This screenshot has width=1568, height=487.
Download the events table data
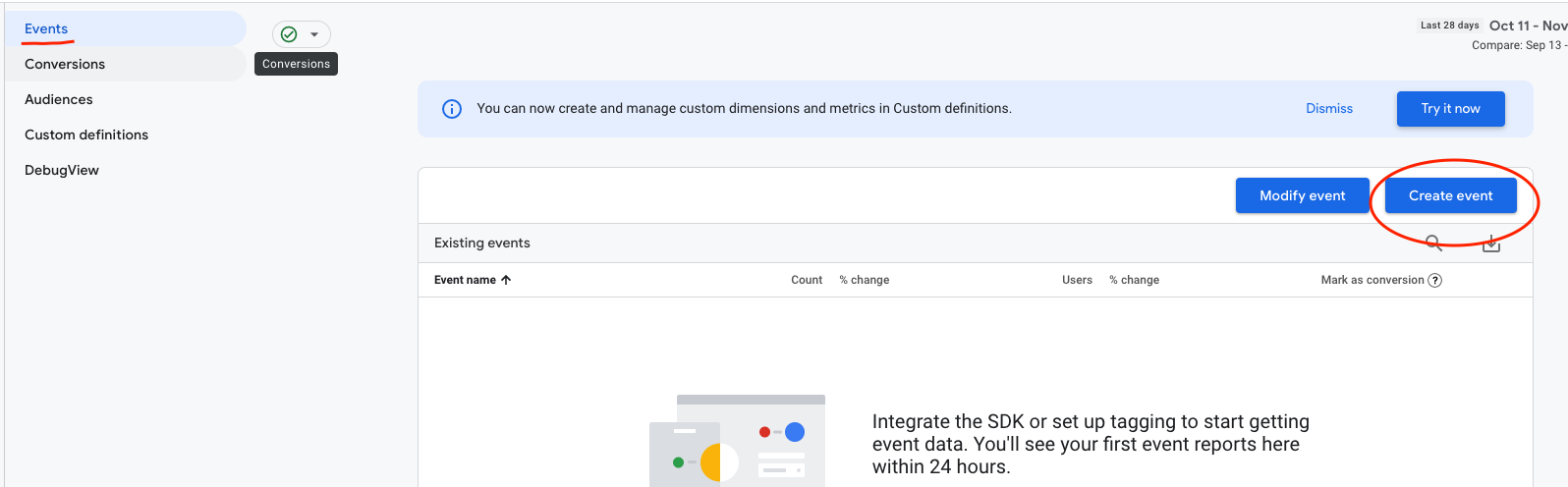[x=1491, y=243]
